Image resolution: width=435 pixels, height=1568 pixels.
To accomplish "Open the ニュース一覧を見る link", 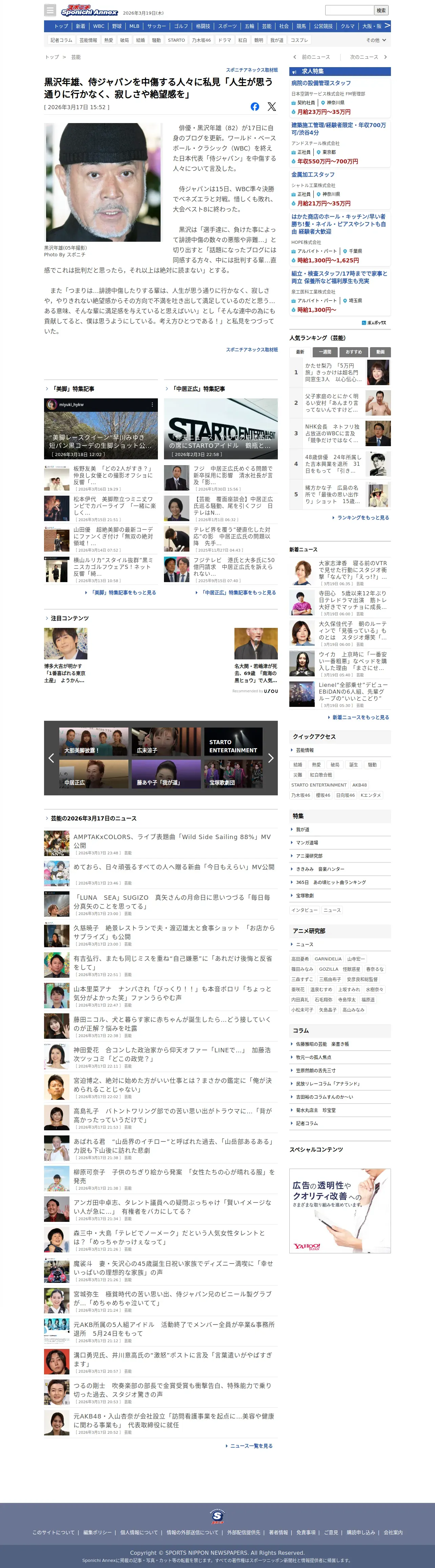I will (251, 1446).
